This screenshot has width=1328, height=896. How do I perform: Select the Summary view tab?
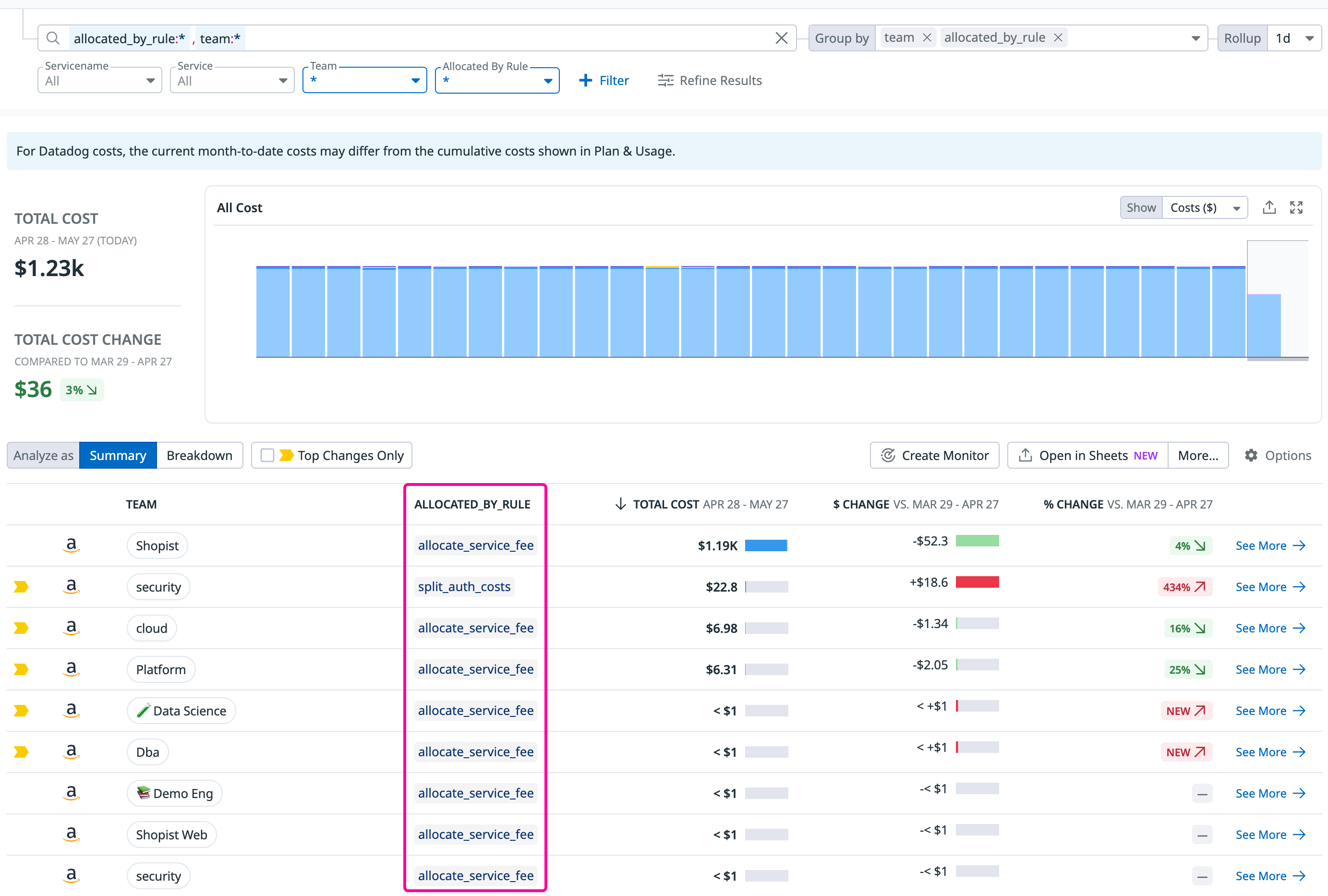pyautogui.click(x=118, y=455)
